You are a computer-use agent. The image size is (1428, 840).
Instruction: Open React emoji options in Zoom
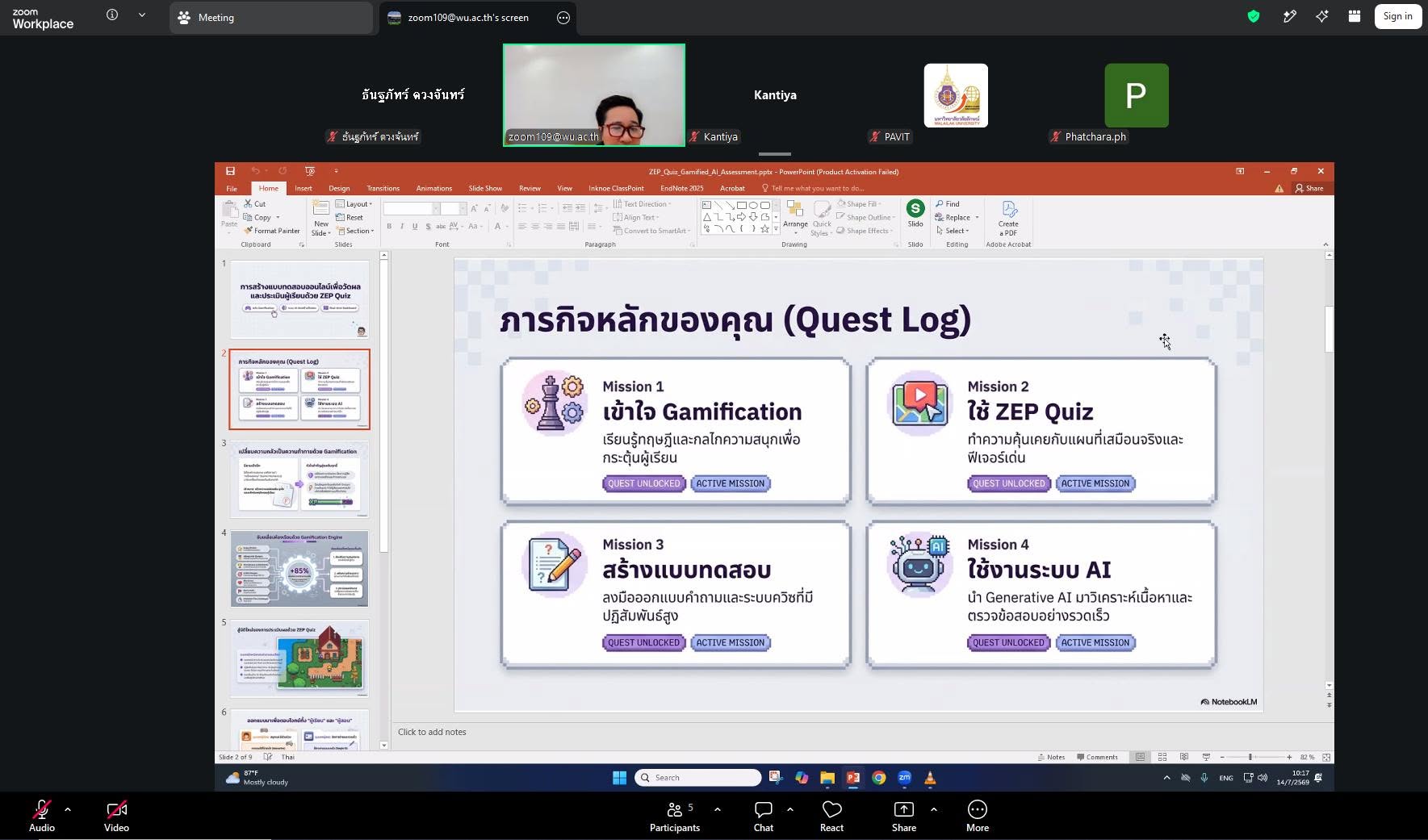pos(831,816)
